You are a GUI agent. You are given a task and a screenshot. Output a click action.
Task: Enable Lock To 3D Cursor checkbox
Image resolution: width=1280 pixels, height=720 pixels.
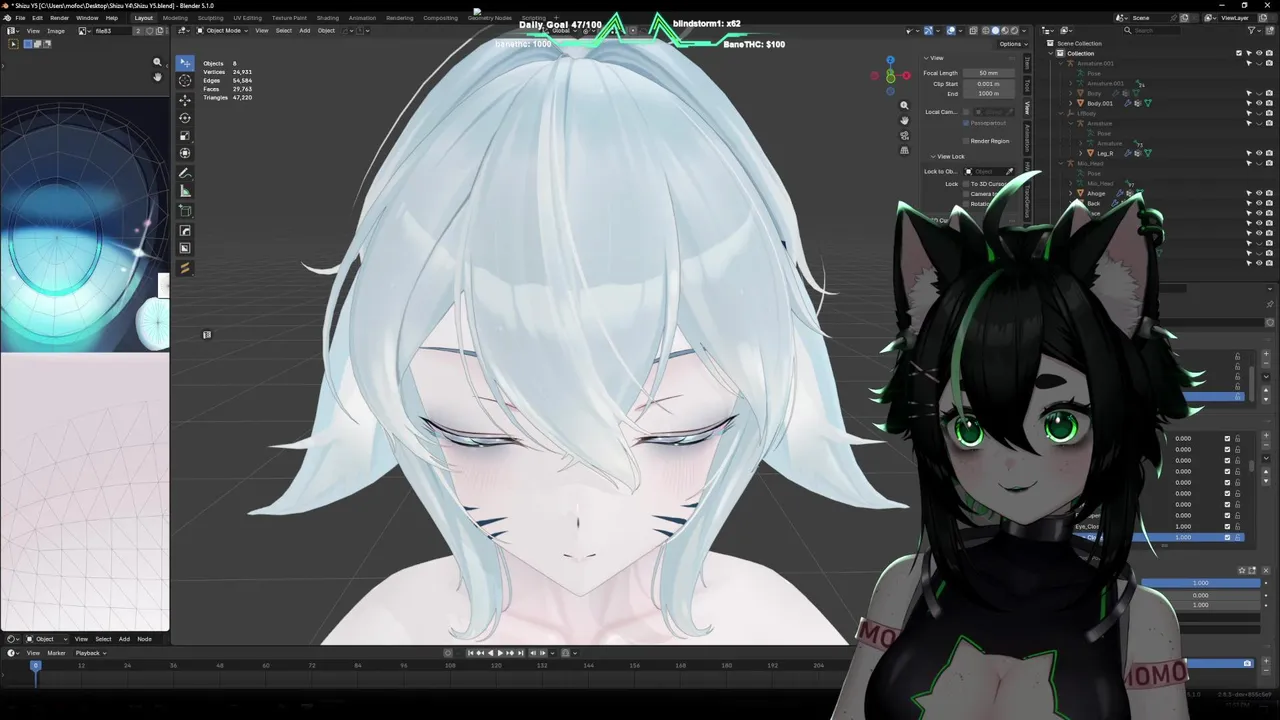click(x=966, y=184)
